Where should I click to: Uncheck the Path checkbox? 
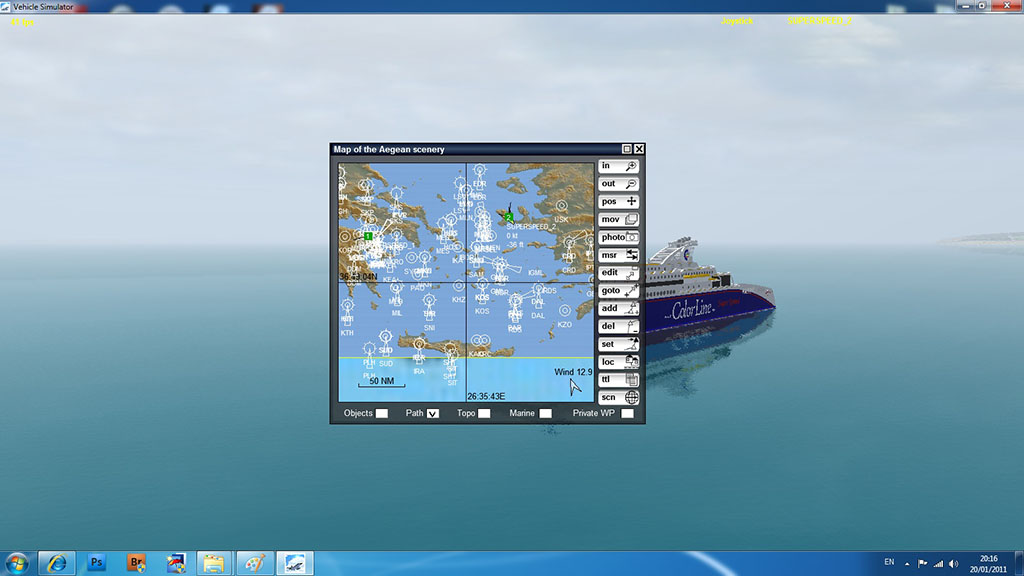click(x=433, y=414)
